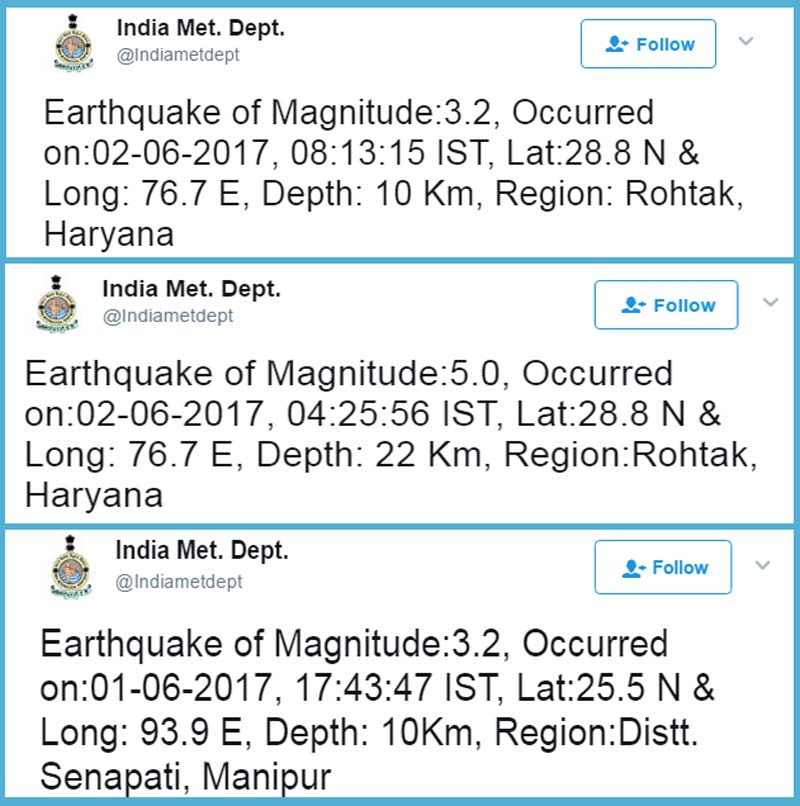The width and height of the screenshot is (800, 806).
Task: Follow India Met. Dept. from the 08:13:15 tweet
Action: click(649, 44)
